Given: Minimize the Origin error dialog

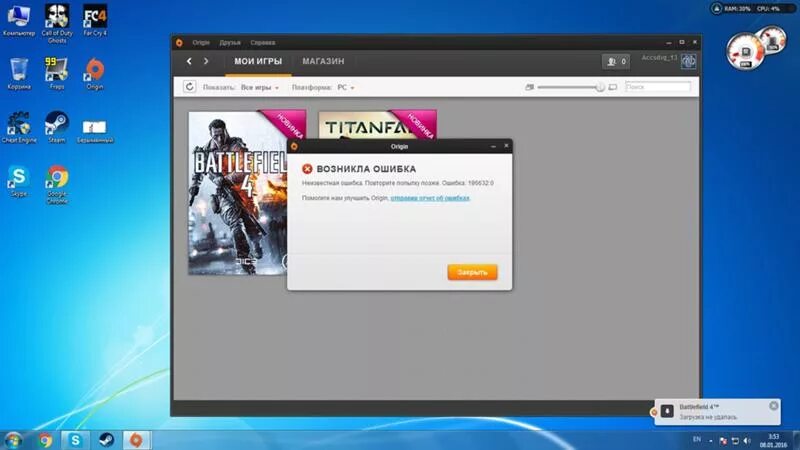Looking at the screenshot, I should pyautogui.click(x=493, y=146).
